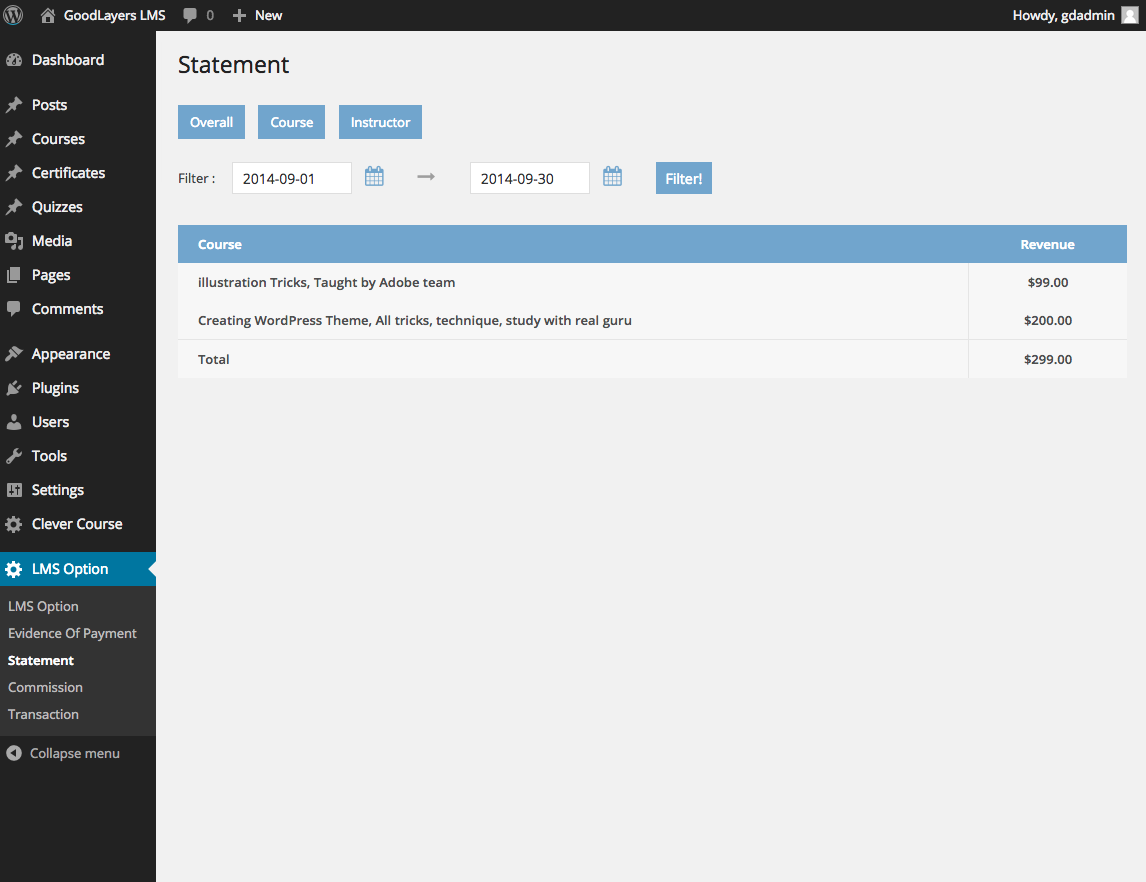Viewport: 1146px width, 882px height.
Task: Click the end date field 2014-09-30
Action: coord(530,178)
